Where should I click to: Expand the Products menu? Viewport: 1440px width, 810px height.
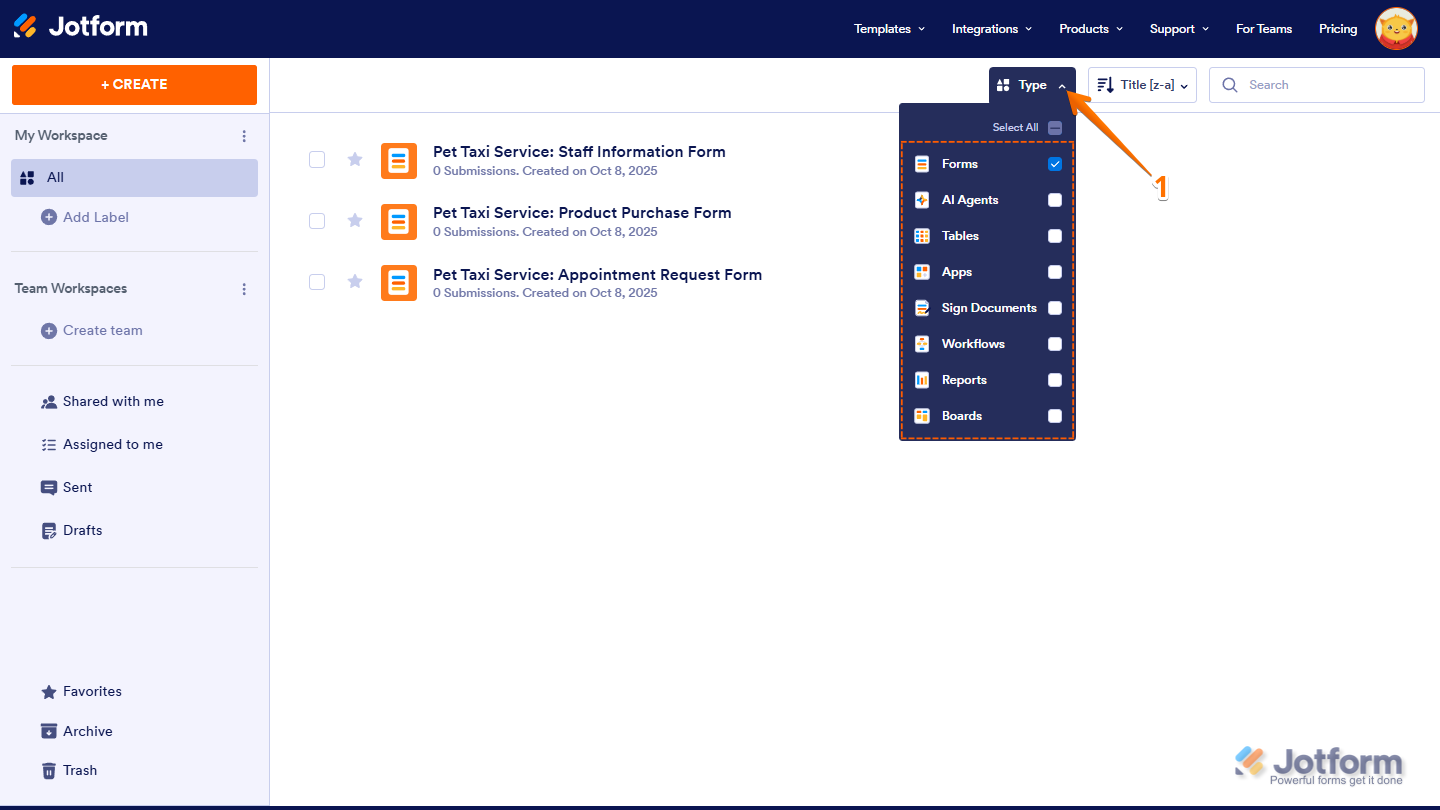[1091, 29]
